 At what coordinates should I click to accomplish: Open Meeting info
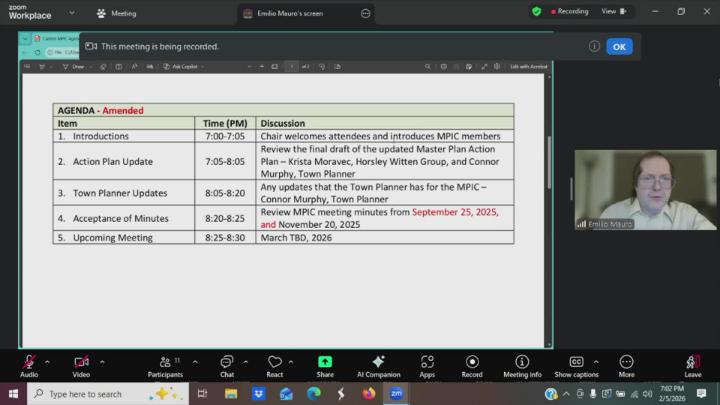tap(522, 362)
